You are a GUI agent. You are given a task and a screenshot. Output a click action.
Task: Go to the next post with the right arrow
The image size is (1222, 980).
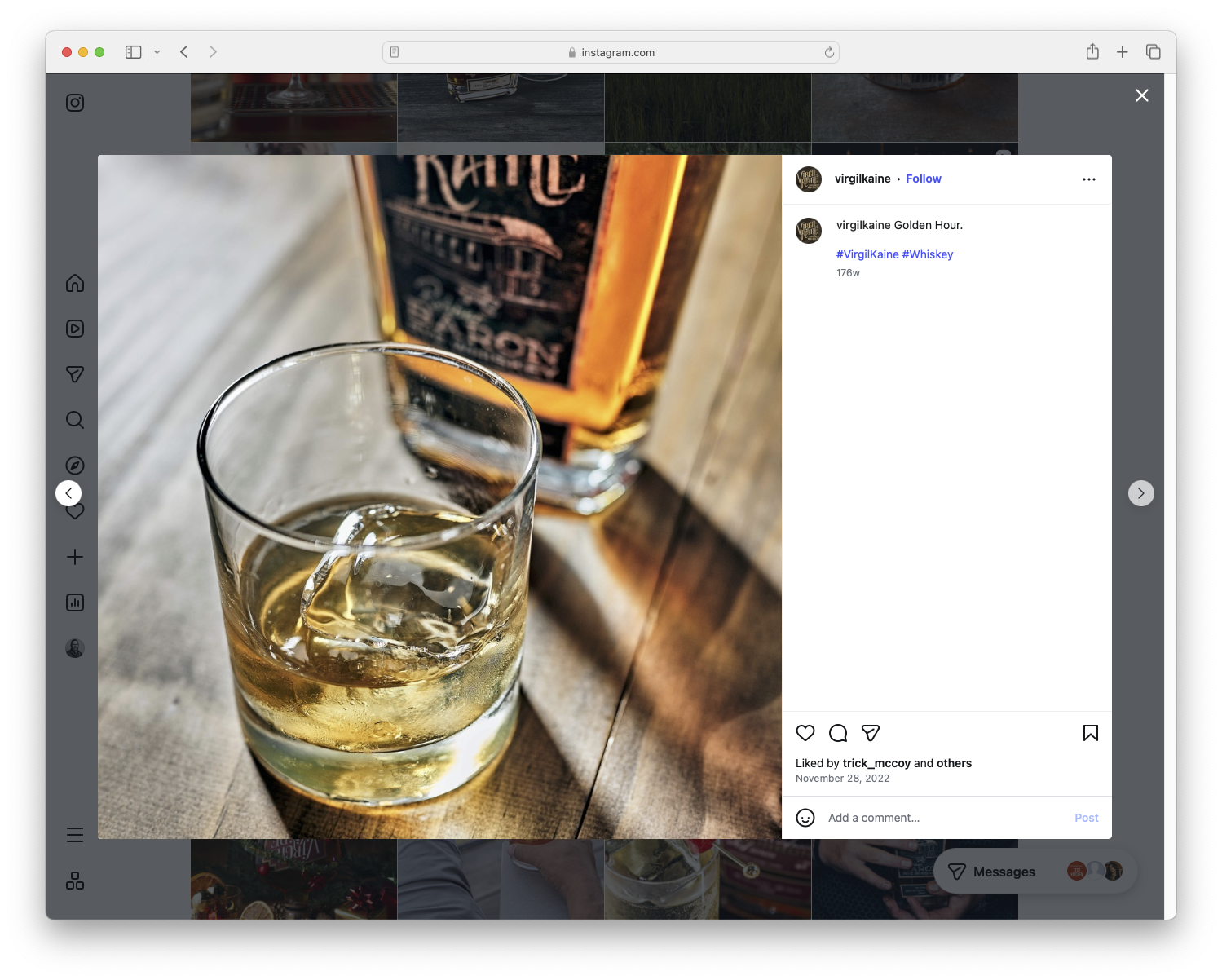pyautogui.click(x=1140, y=492)
